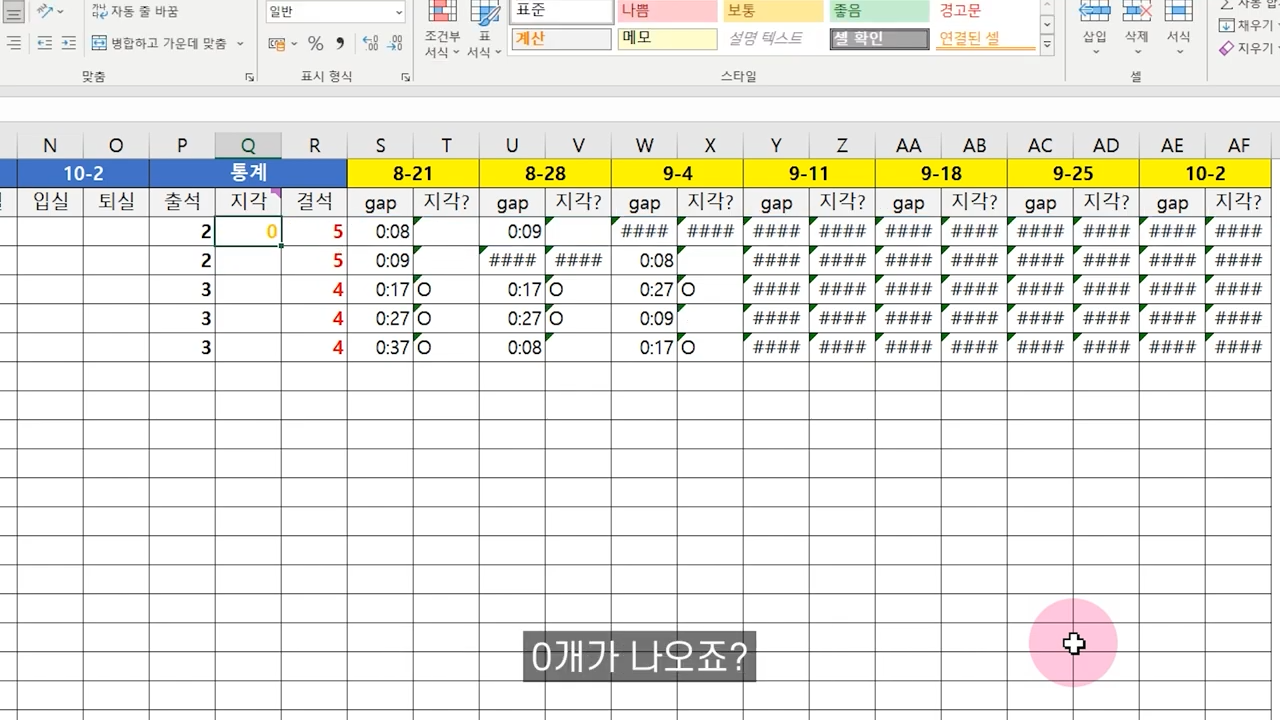Apply the 연결된 셀 style
1280x720 pixels.
click(985, 39)
